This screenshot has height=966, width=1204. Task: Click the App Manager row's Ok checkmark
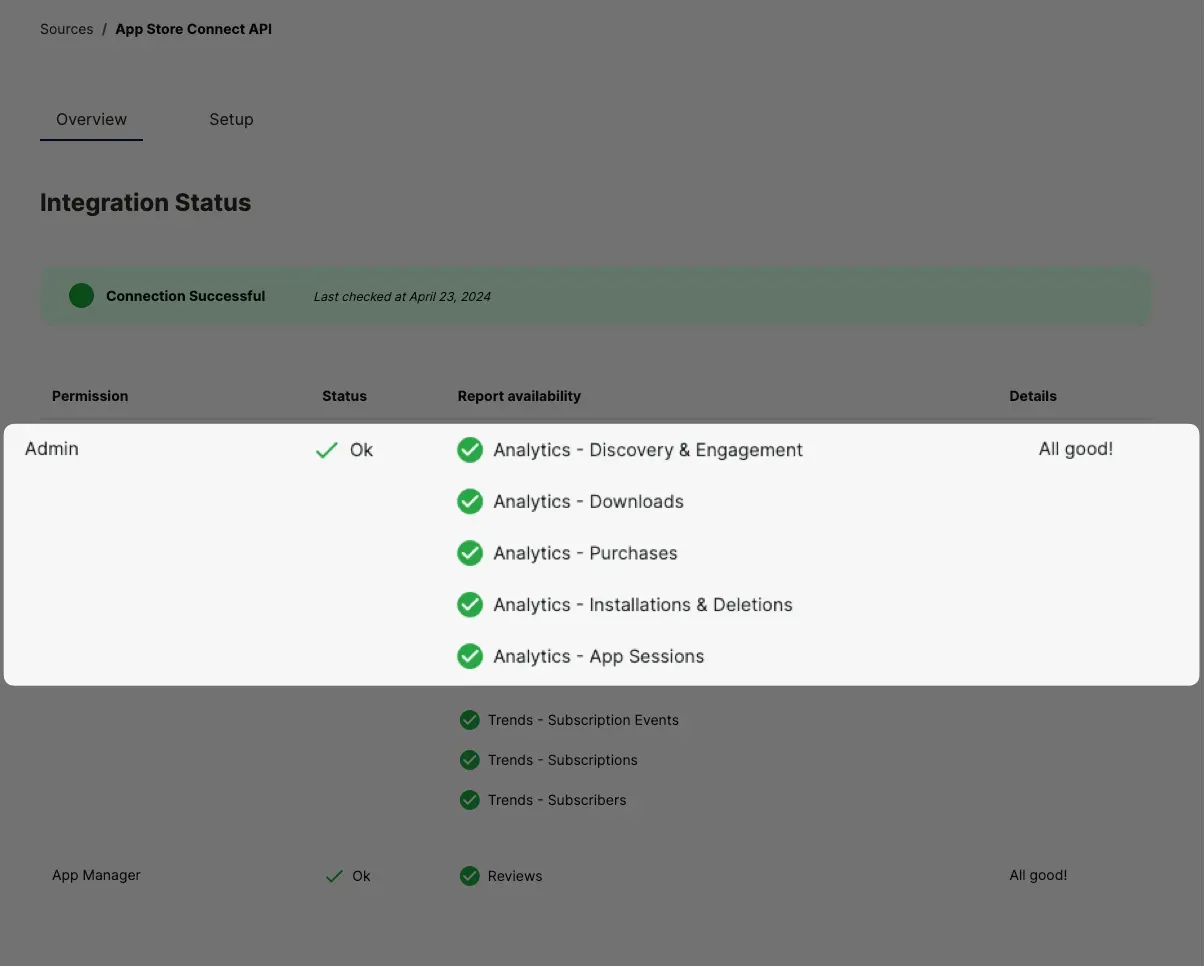click(x=334, y=877)
